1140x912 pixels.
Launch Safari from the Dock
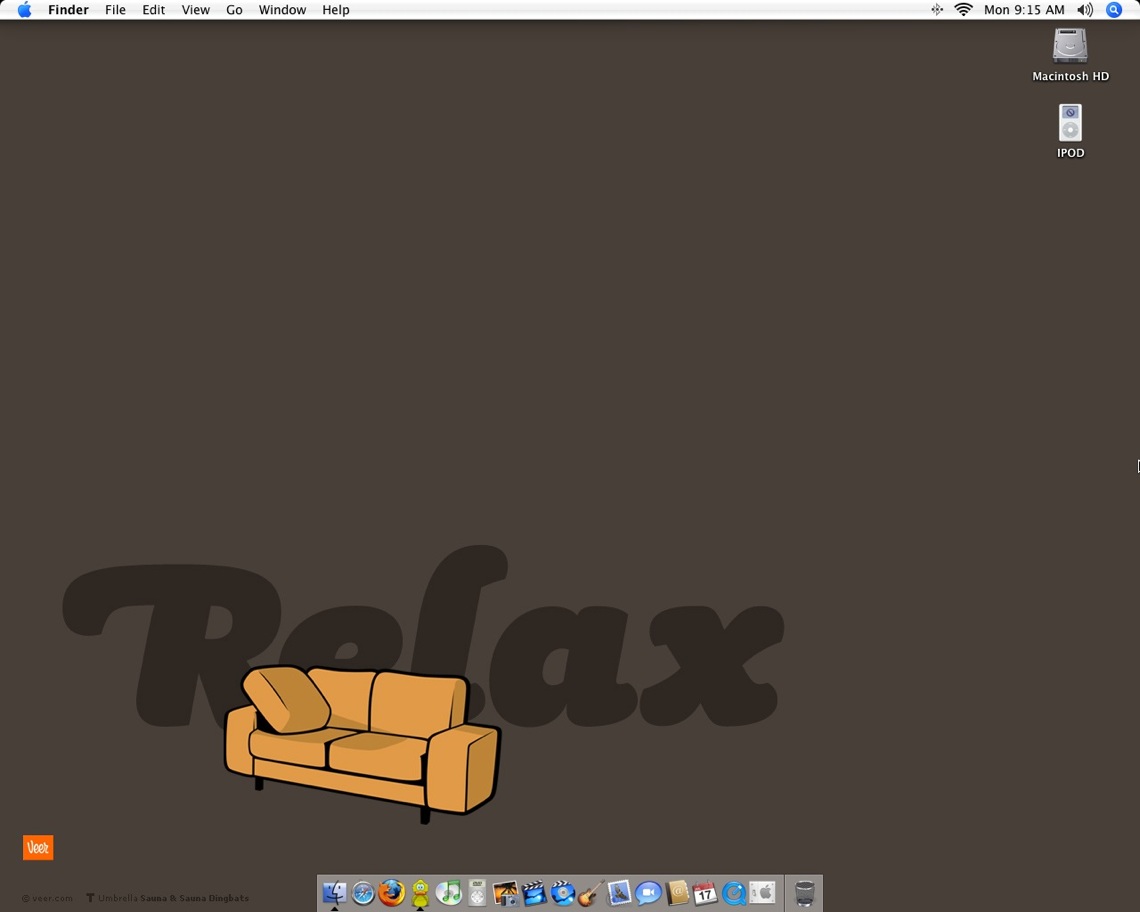click(x=363, y=893)
